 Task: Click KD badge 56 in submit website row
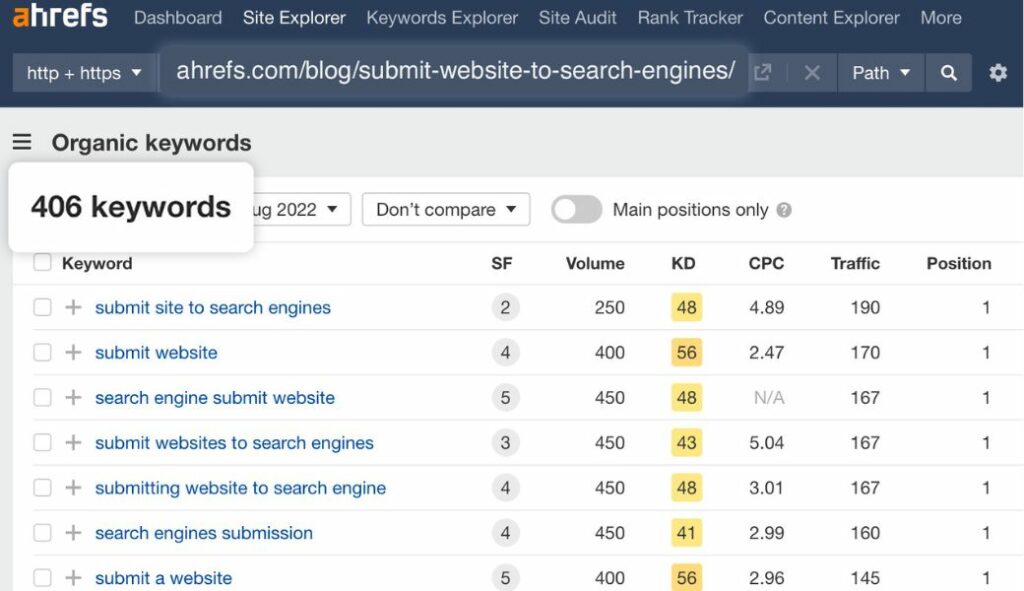click(x=686, y=352)
